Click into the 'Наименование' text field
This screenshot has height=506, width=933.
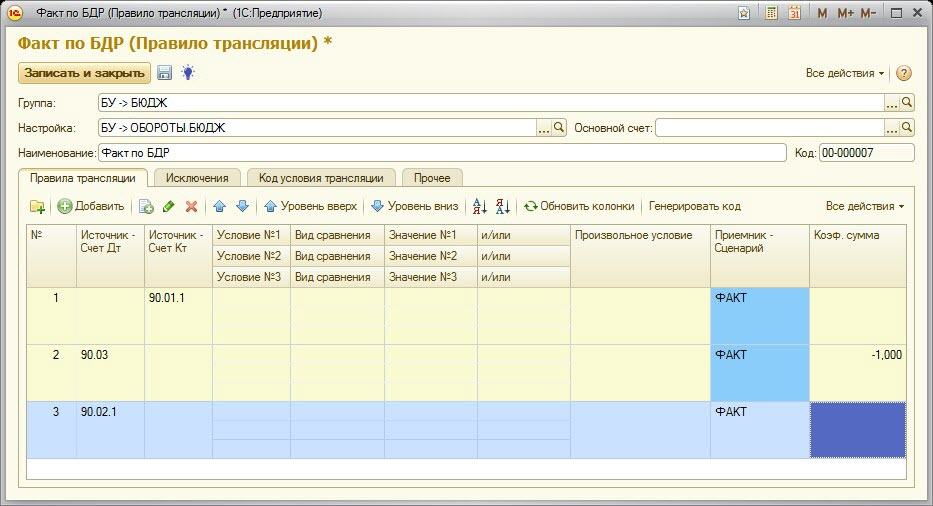(x=440, y=153)
